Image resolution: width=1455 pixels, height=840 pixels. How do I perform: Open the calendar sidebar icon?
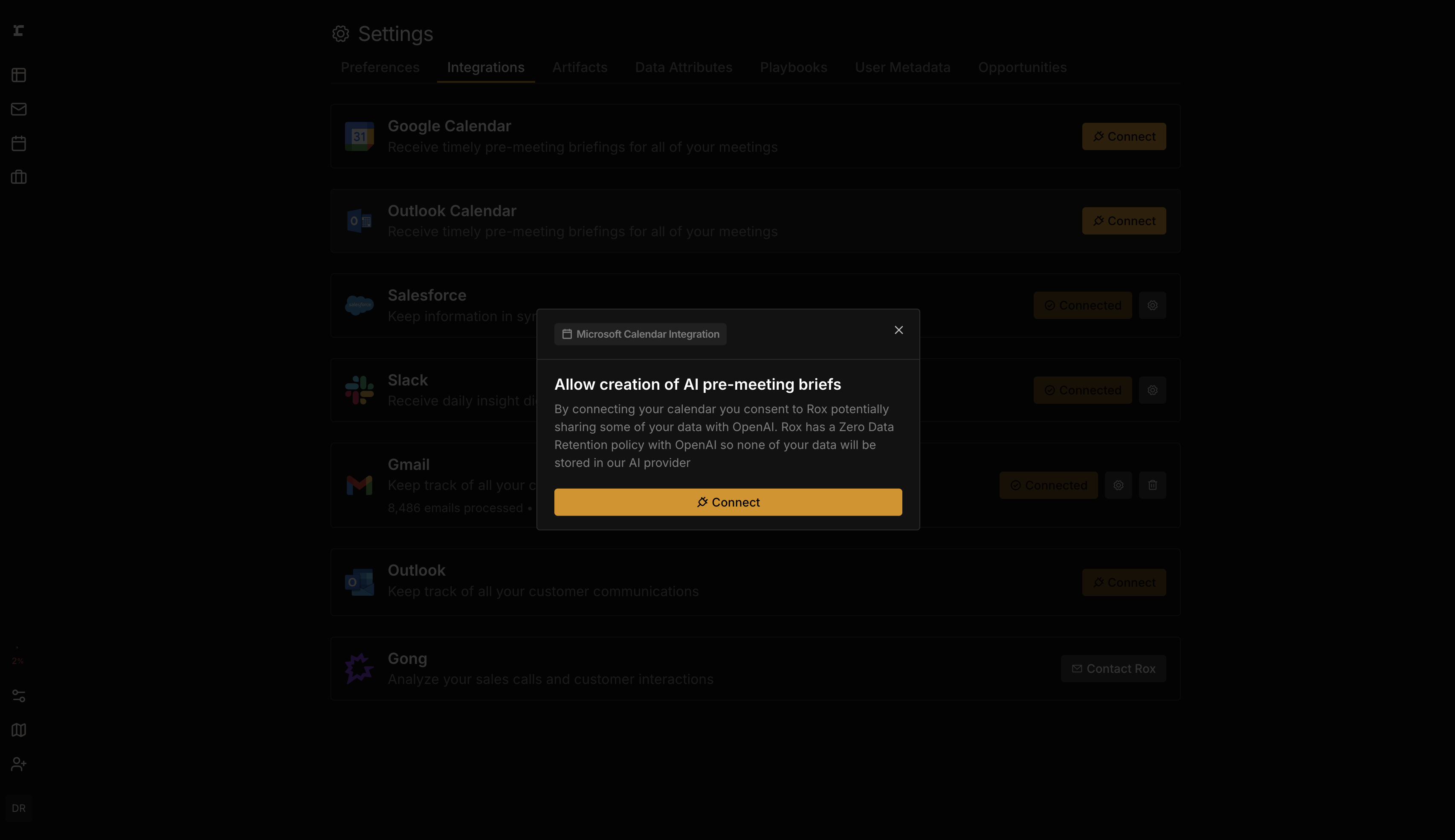point(18,143)
